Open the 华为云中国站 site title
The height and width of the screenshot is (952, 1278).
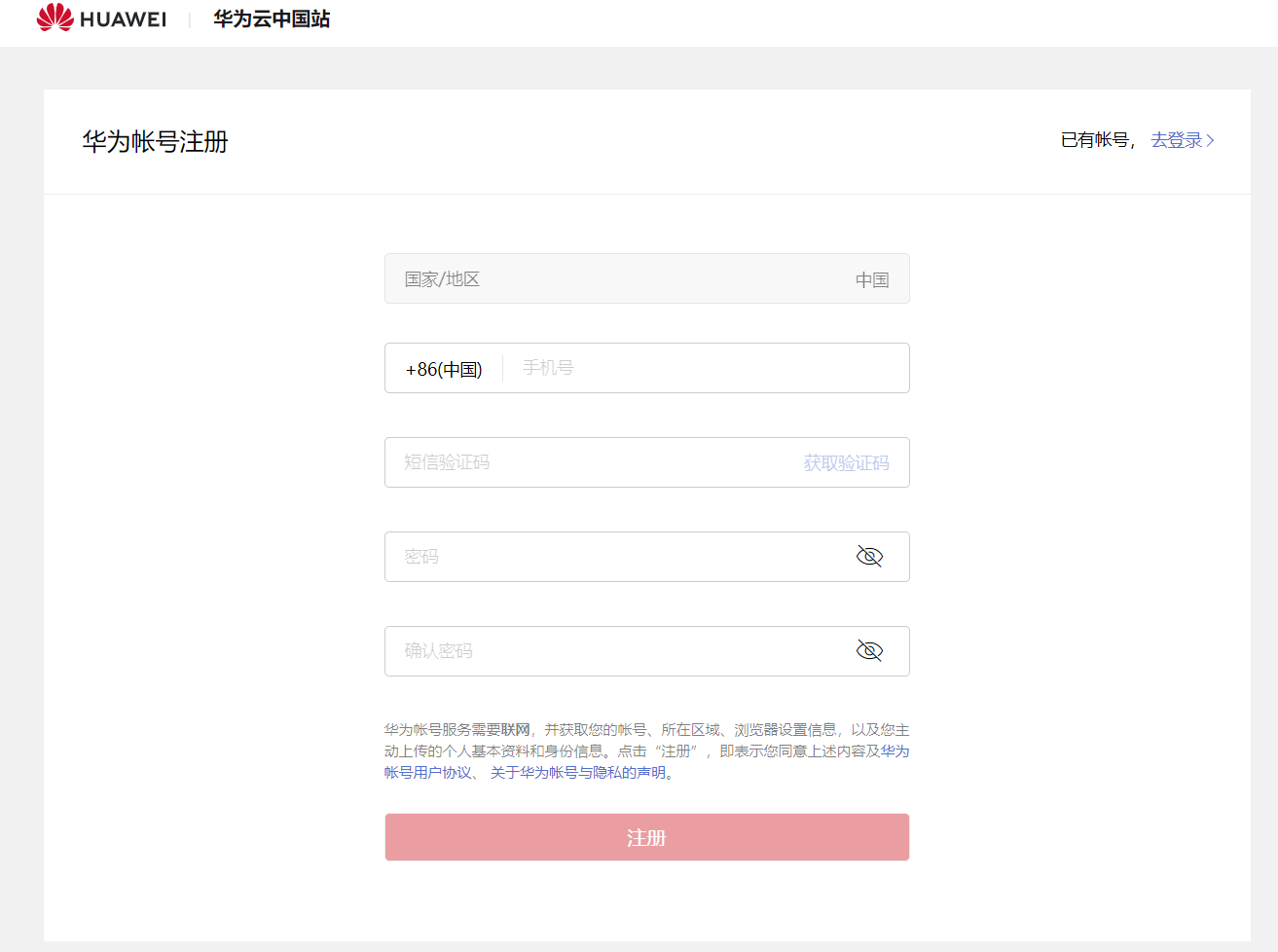click(x=272, y=19)
